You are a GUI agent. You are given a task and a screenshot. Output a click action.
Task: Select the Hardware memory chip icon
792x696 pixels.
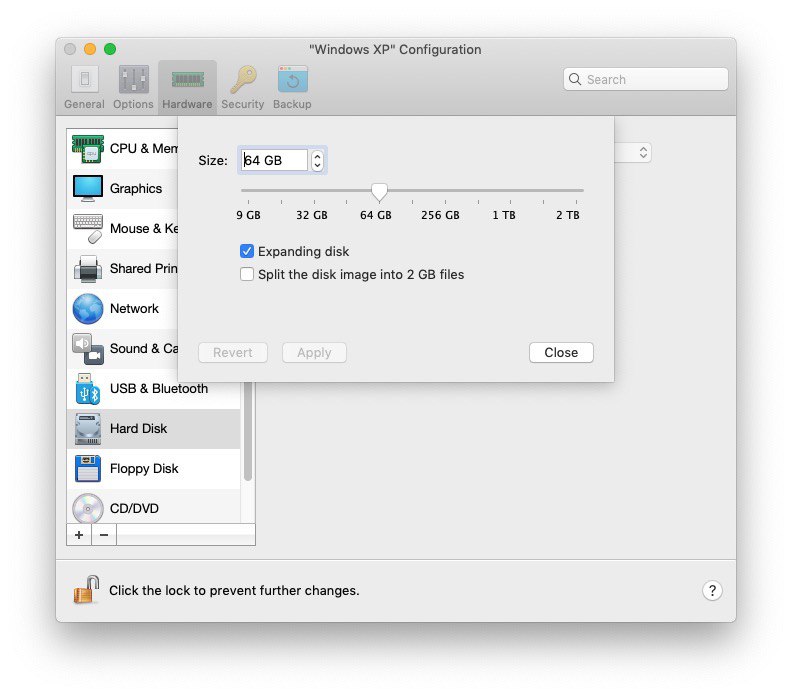pyautogui.click(x=187, y=80)
